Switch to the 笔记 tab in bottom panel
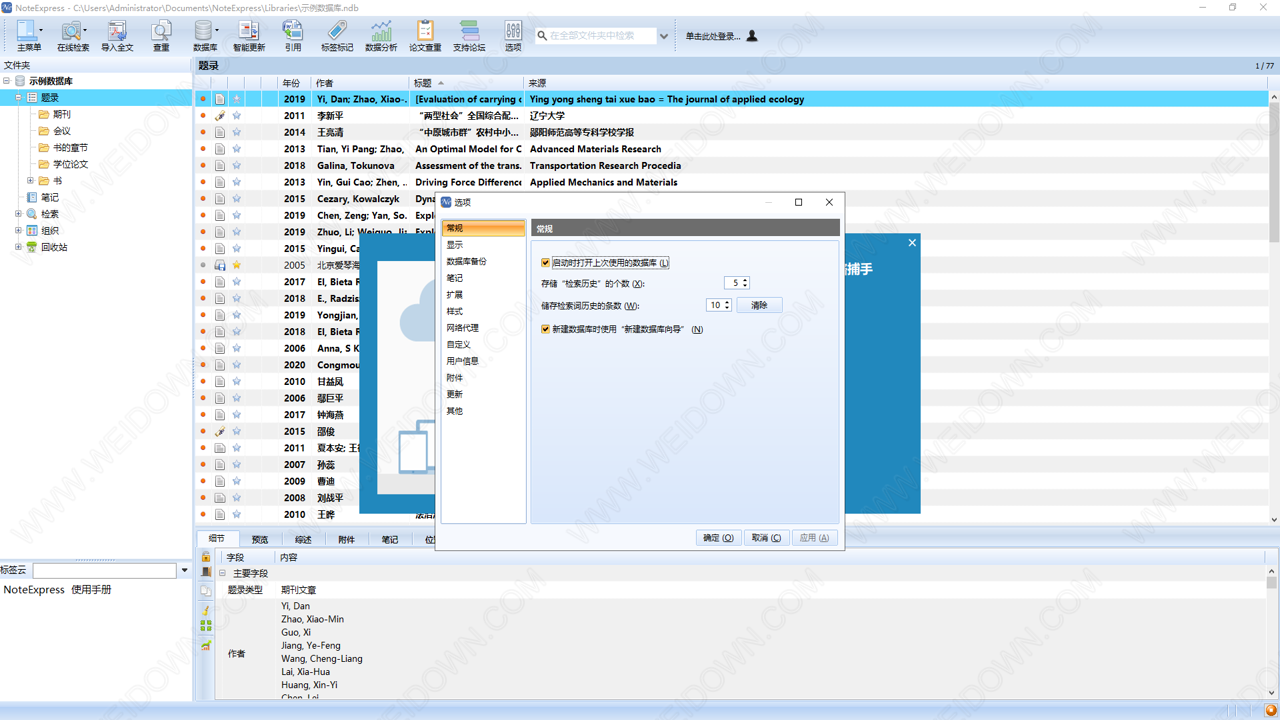This screenshot has height=720, width=1280. (x=389, y=539)
